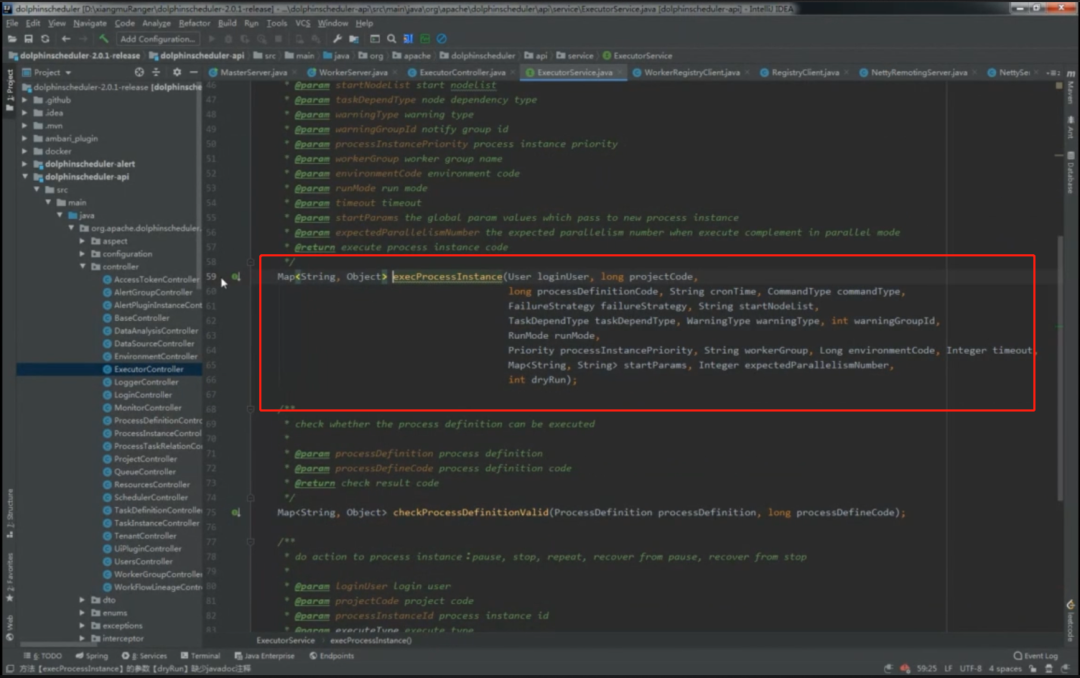The image size is (1080, 678).
Task: Switch to ExecutorController.java tab
Action: pyautogui.click(x=461, y=72)
